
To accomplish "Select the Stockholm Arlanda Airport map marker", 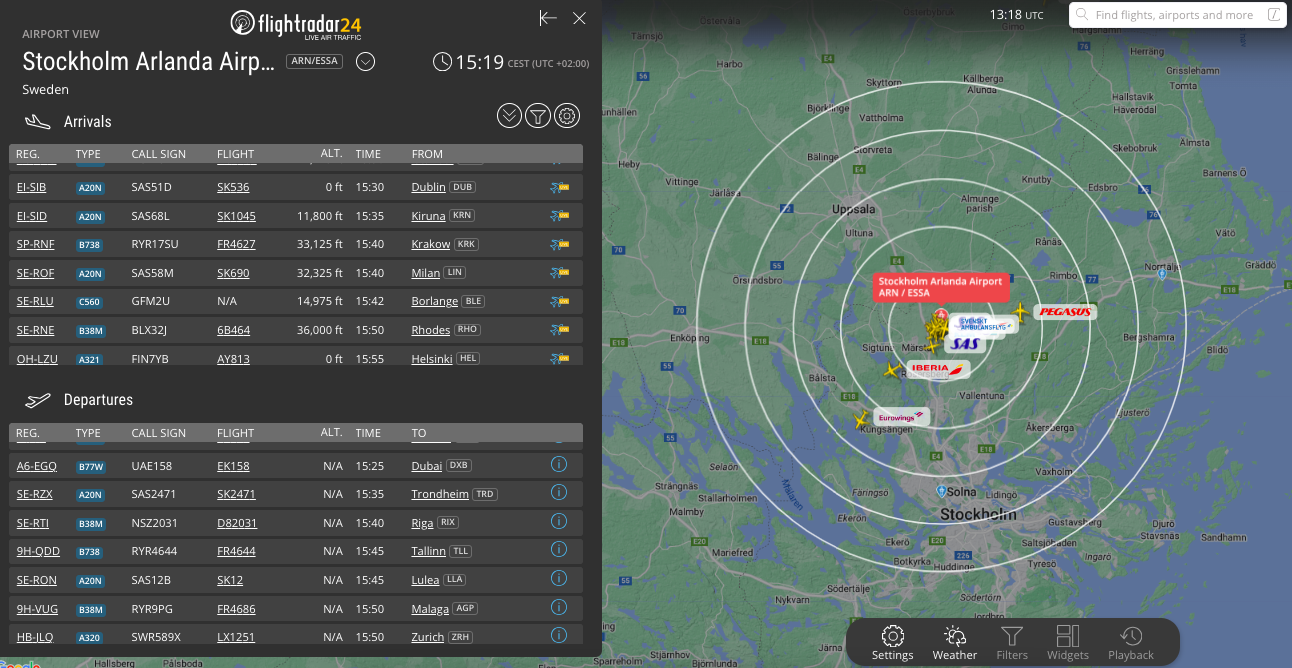I will tap(940, 287).
